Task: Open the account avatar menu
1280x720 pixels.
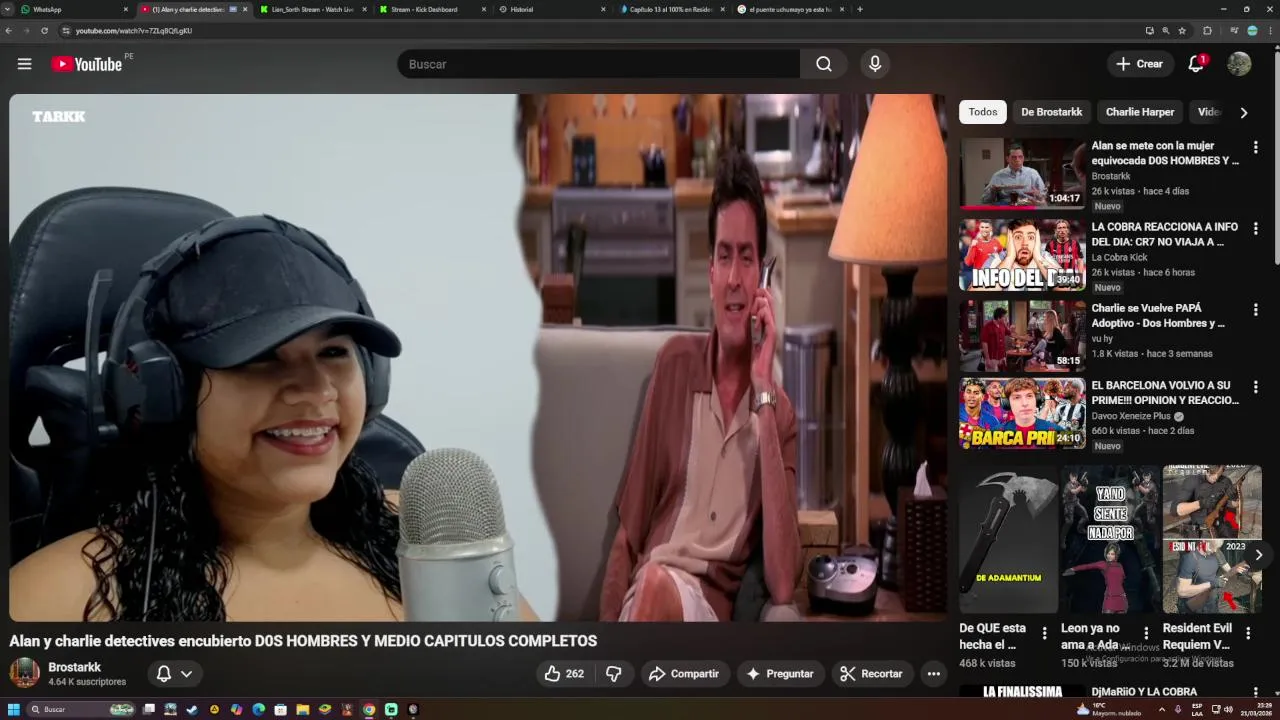Action: pos(1239,64)
